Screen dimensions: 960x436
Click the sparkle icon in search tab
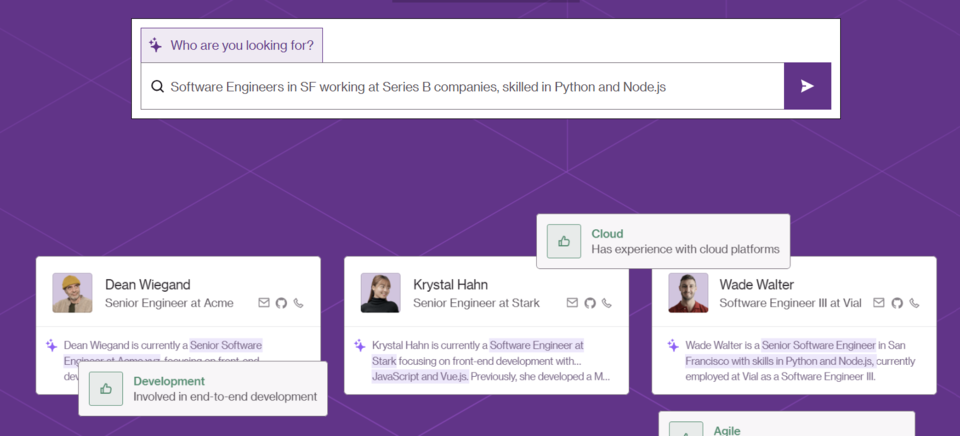tap(155, 45)
